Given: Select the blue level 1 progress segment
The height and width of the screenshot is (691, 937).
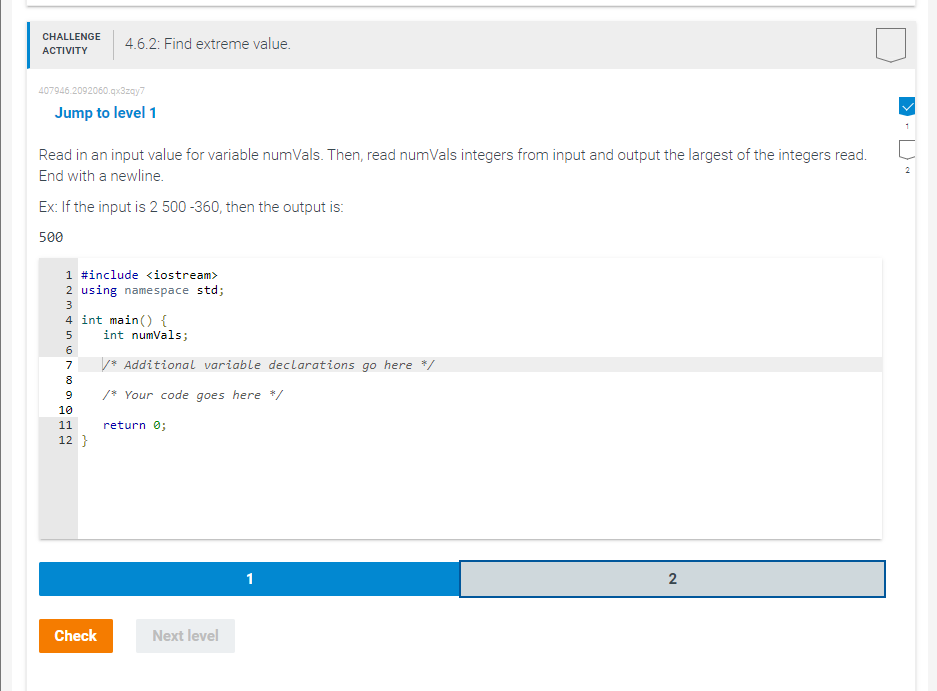Looking at the screenshot, I should coord(248,578).
